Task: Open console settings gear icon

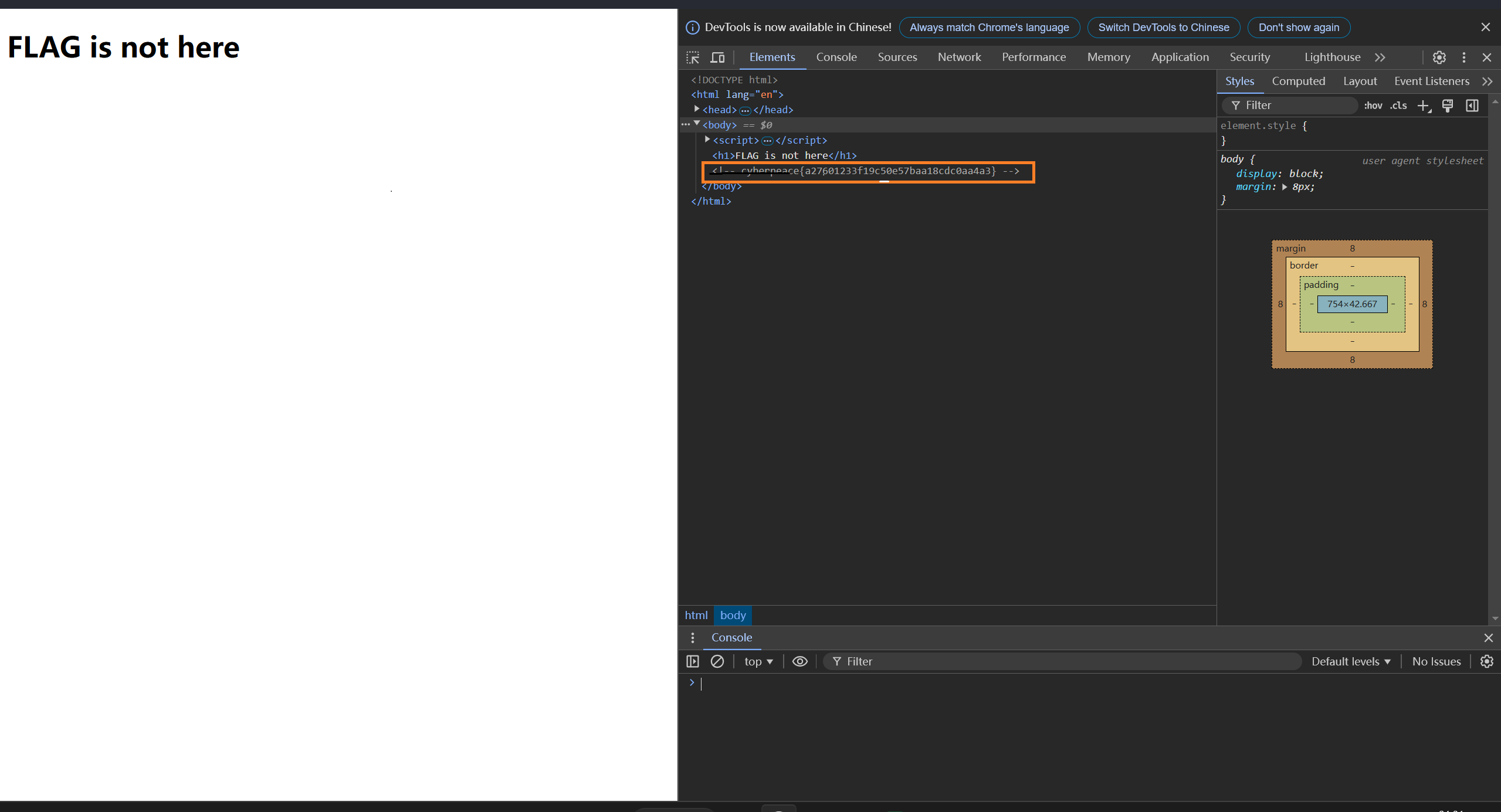Action: 1486,661
